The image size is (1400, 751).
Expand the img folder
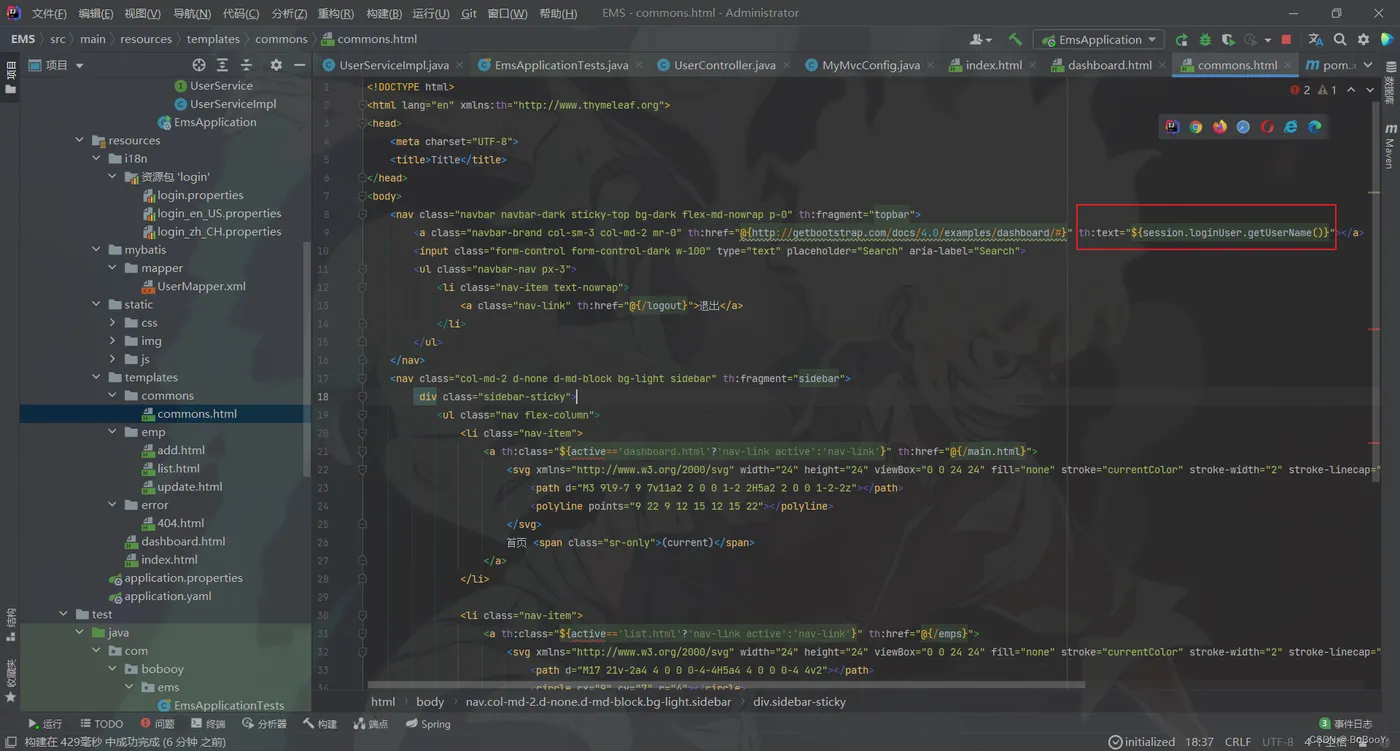pos(113,341)
